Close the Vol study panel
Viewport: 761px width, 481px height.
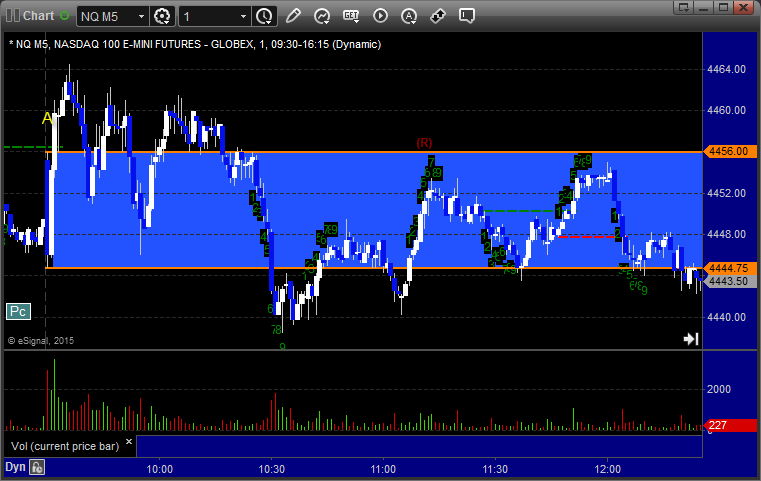click(x=129, y=442)
